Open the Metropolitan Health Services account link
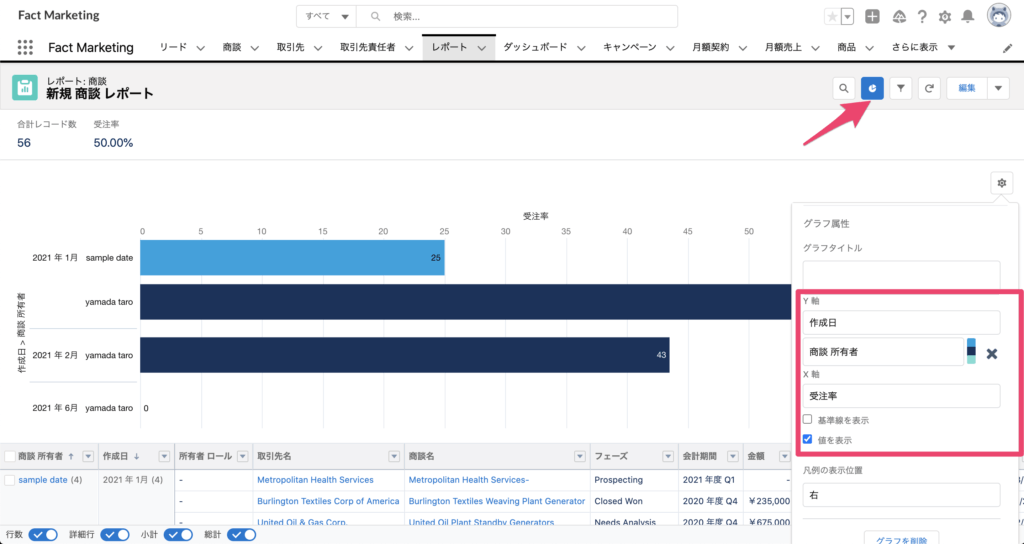Image resolution: width=1024 pixels, height=544 pixels. [x=315, y=480]
